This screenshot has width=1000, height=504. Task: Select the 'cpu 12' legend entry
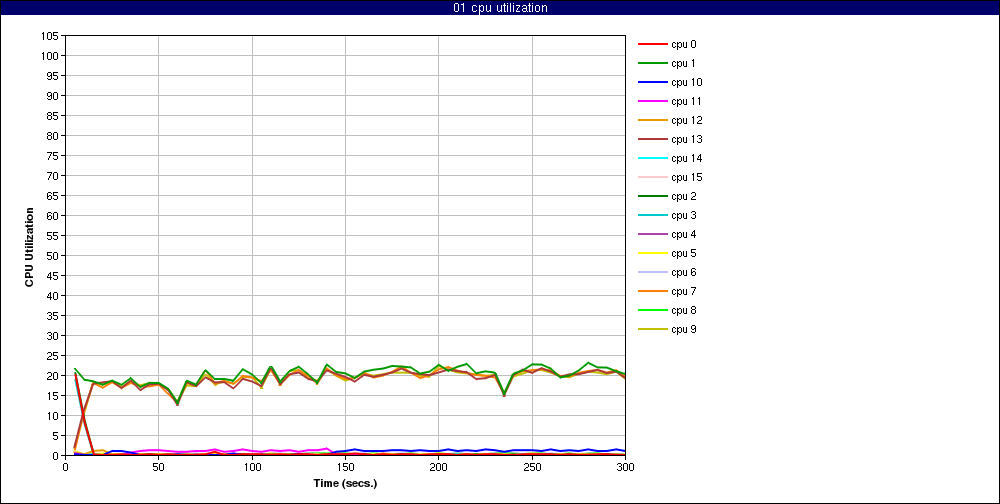[670, 121]
